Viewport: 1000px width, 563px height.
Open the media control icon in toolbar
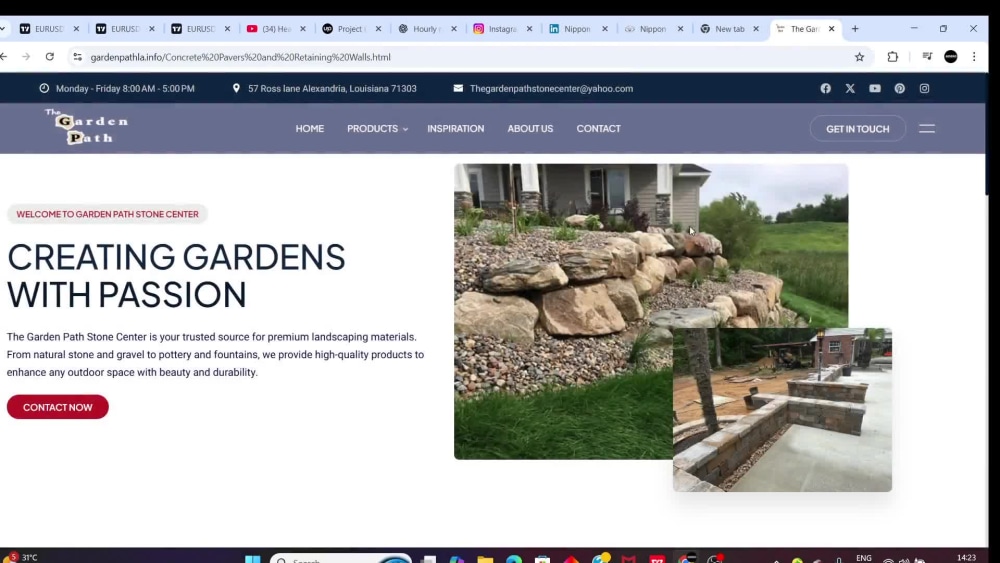(x=927, y=57)
